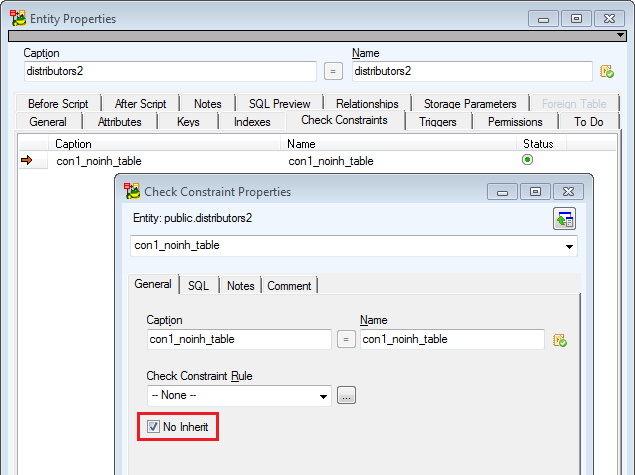Expand the con1_noinh_table constraint selector dropdown
Image resolution: width=635 pixels, height=475 pixels.
pyautogui.click(x=569, y=246)
